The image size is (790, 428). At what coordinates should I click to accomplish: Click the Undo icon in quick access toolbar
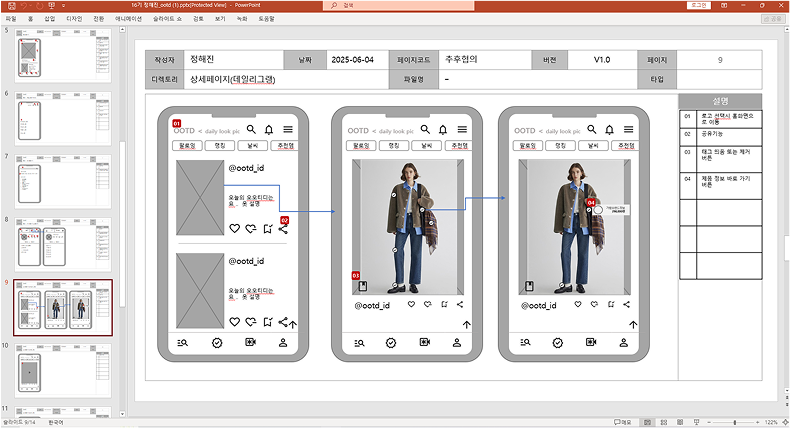coord(23,6)
